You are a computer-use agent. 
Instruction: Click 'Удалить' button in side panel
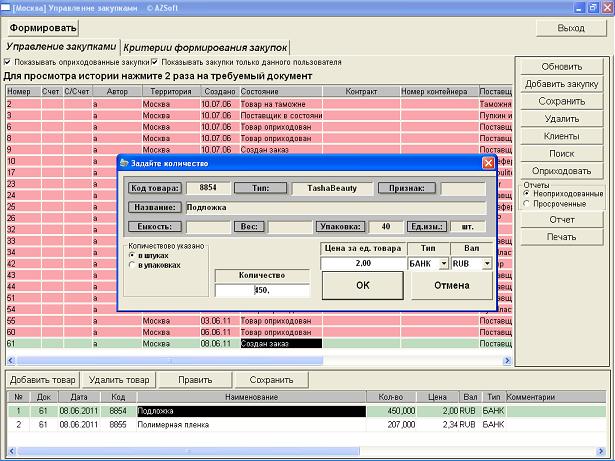point(562,118)
